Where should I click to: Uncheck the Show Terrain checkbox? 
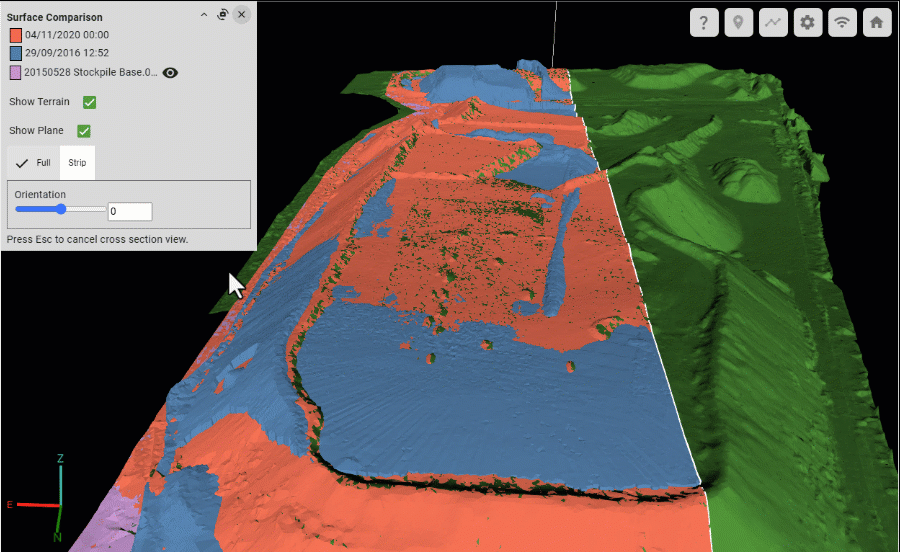90,102
